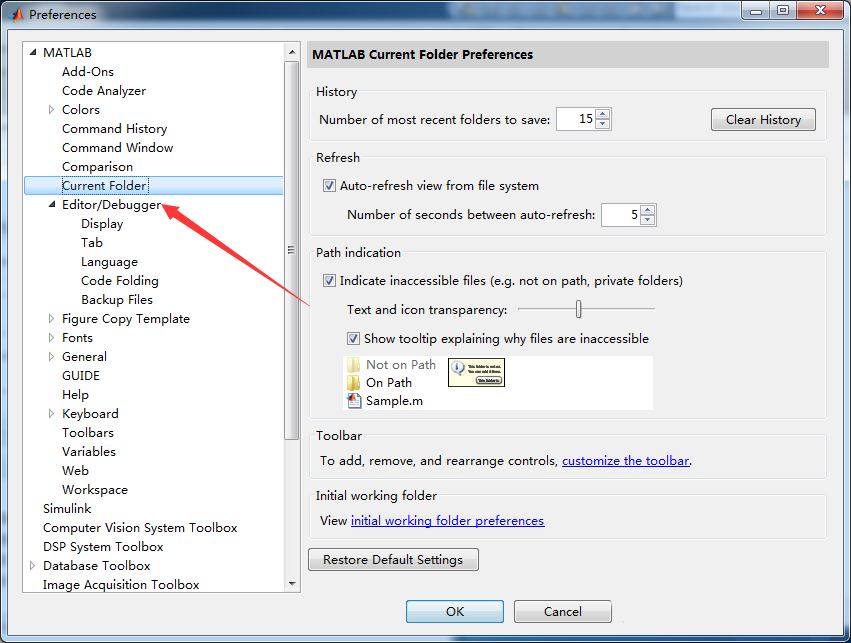Screen dimensions: 851x643
Task: Click the MATLAB logo in title bar
Action: click(x=17, y=15)
